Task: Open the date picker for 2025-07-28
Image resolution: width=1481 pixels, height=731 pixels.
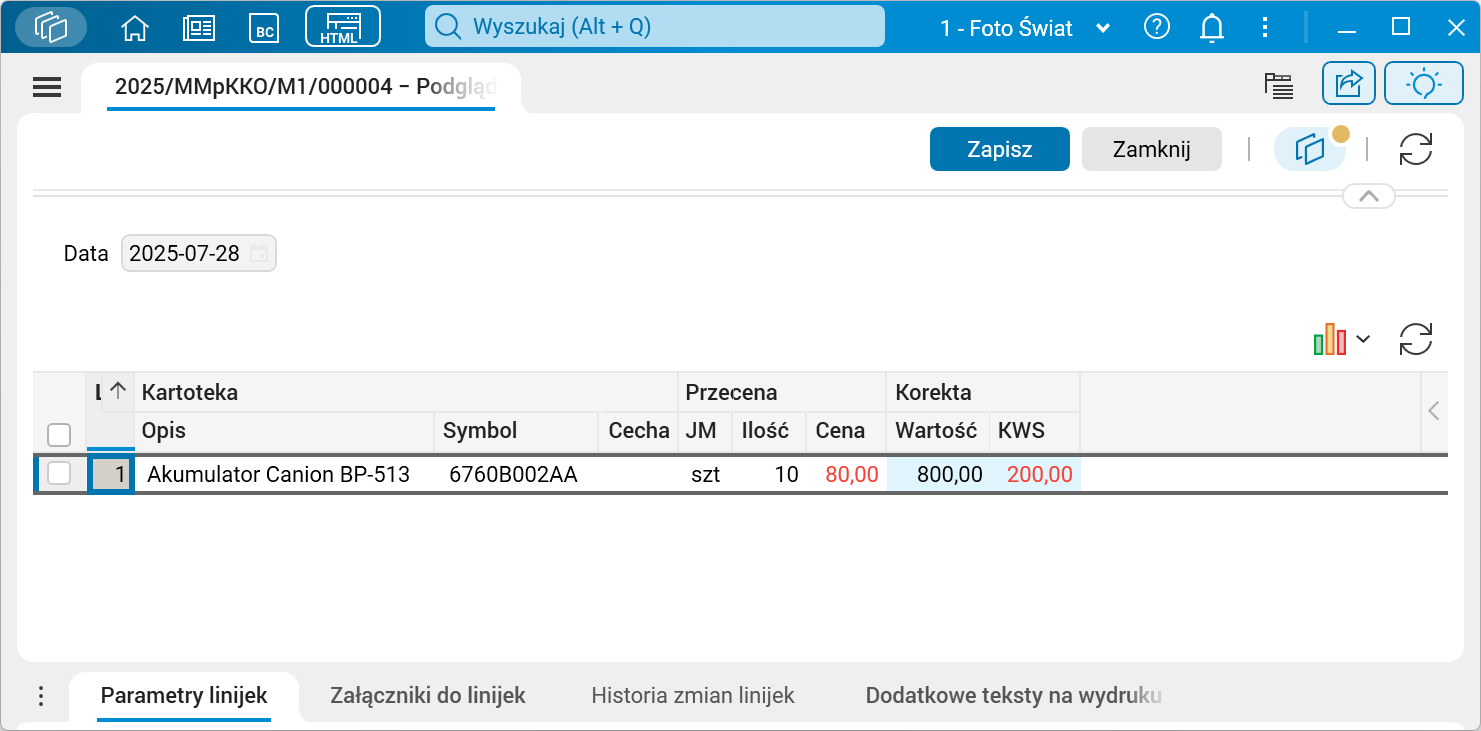Action: (258, 253)
